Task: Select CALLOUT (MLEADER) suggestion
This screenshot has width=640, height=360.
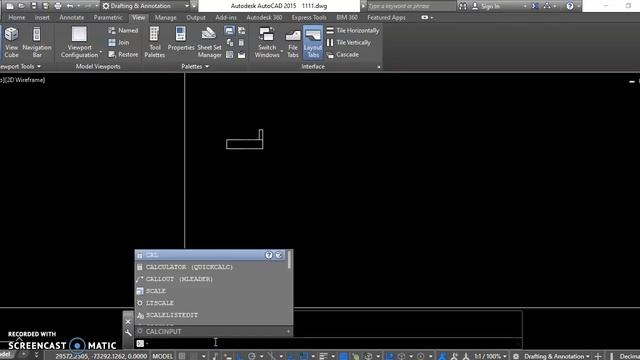Action: (211, 279)
